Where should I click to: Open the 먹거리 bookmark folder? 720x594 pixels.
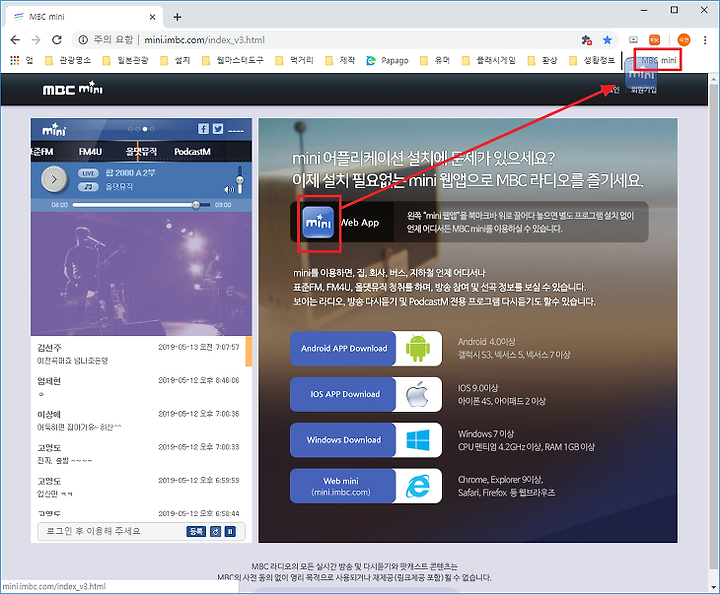coord(294,60)
